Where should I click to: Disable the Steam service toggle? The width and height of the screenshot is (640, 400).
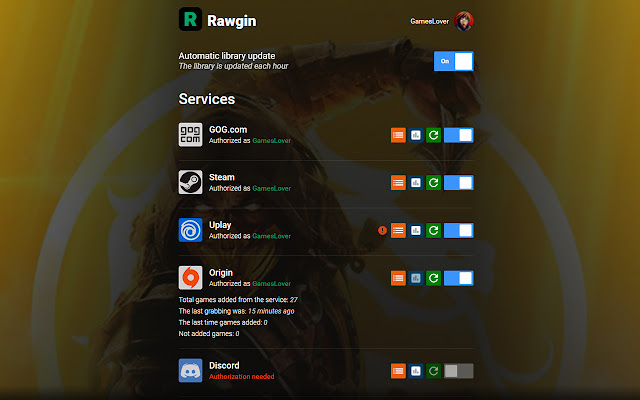tap(459, 182)
